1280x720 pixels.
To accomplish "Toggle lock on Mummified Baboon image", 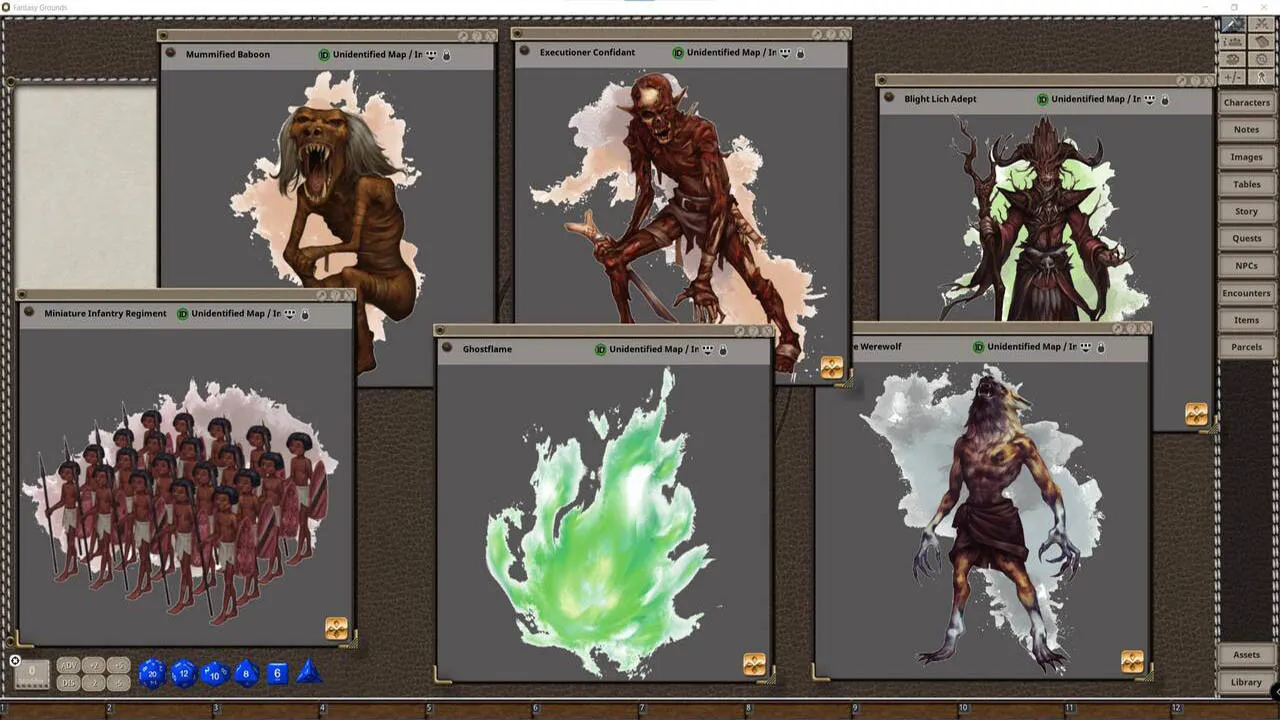I will click(x=446, y=55).
